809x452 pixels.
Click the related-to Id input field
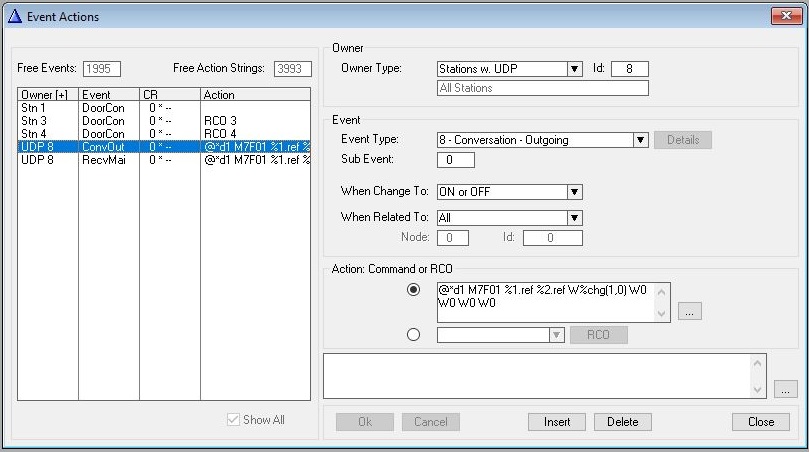[553, 238]
